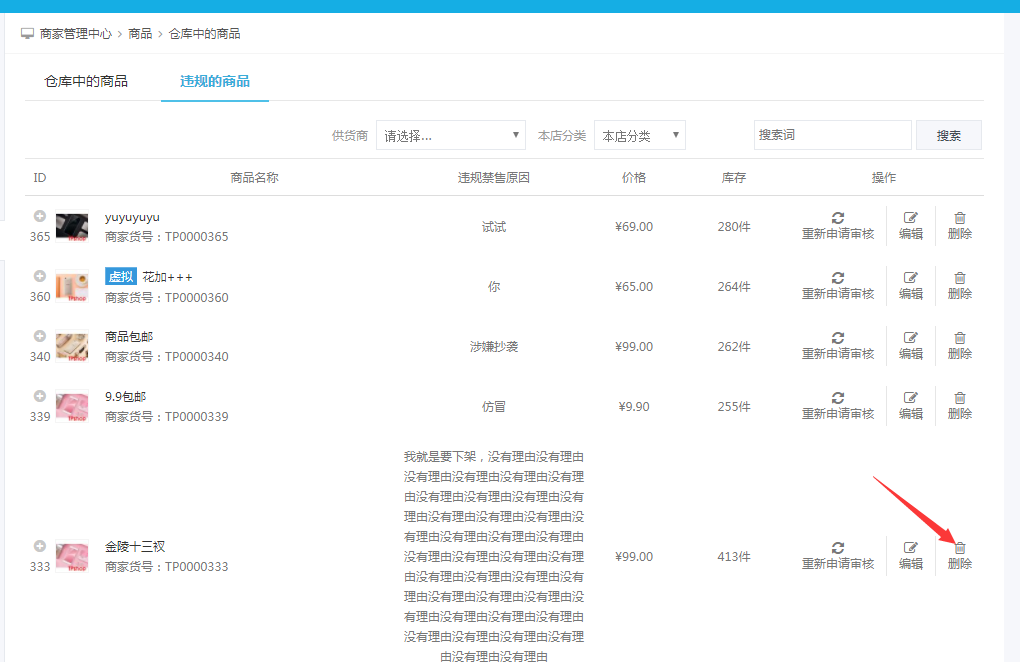Click the 搜索词 search input field
1020x662 pixels.
coord(832,135)
